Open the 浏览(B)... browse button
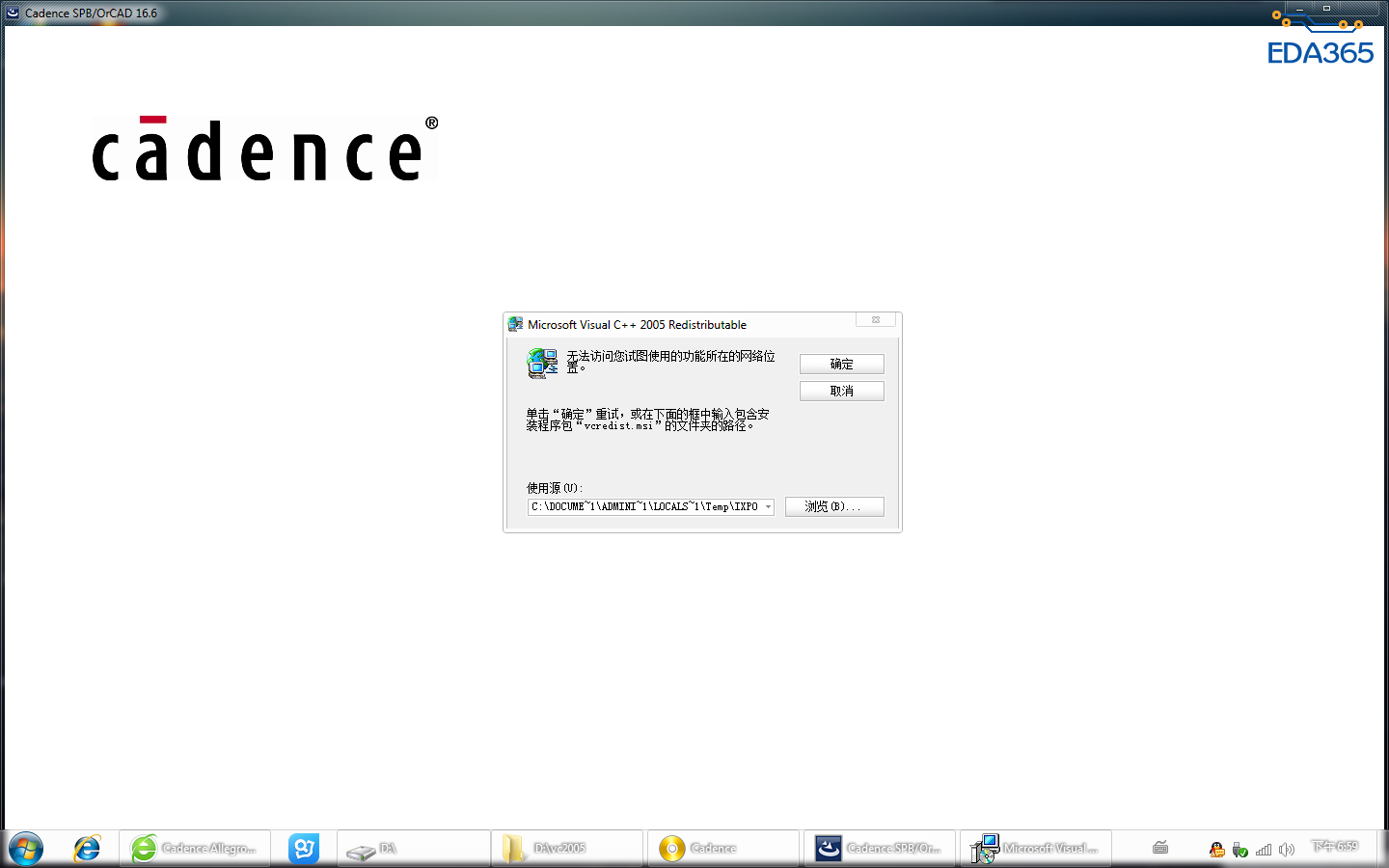The width and height of the screenshot is (1389, 868). (x=834, y=506)
